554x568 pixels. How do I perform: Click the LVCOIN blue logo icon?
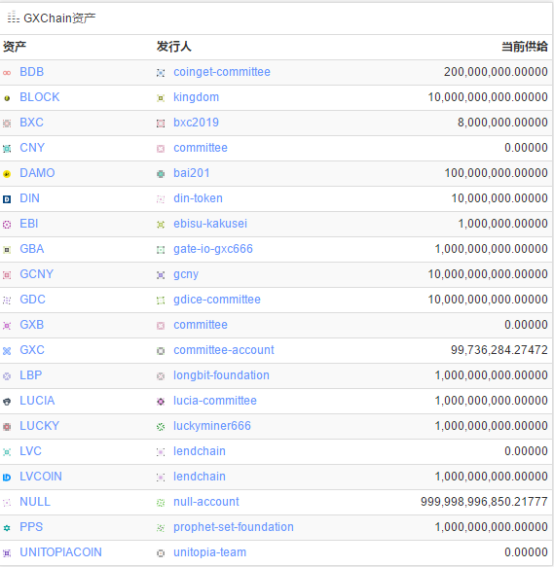click(x=7, y=477)
